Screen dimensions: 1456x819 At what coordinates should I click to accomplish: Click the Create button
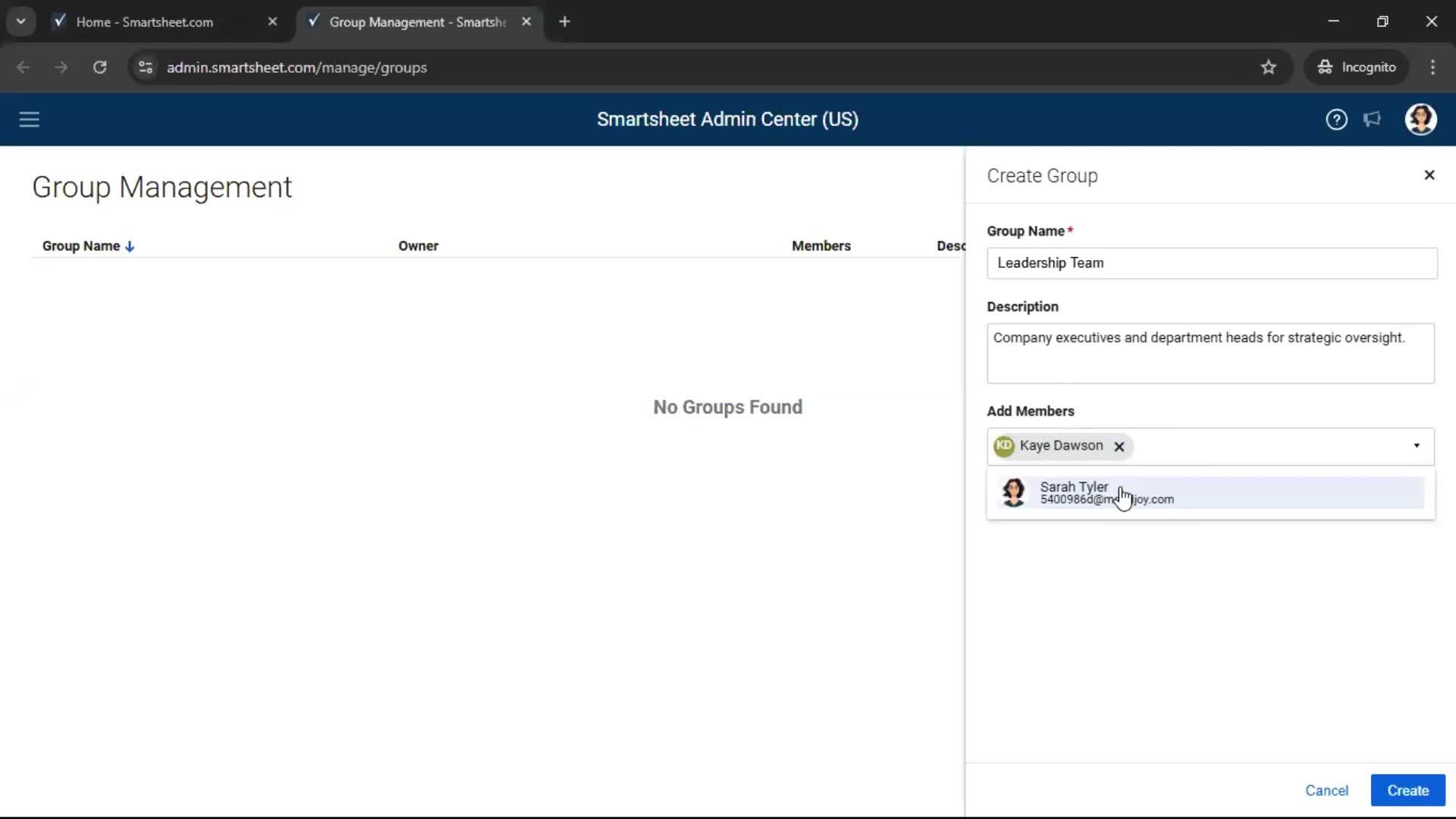pos(1407,790)
